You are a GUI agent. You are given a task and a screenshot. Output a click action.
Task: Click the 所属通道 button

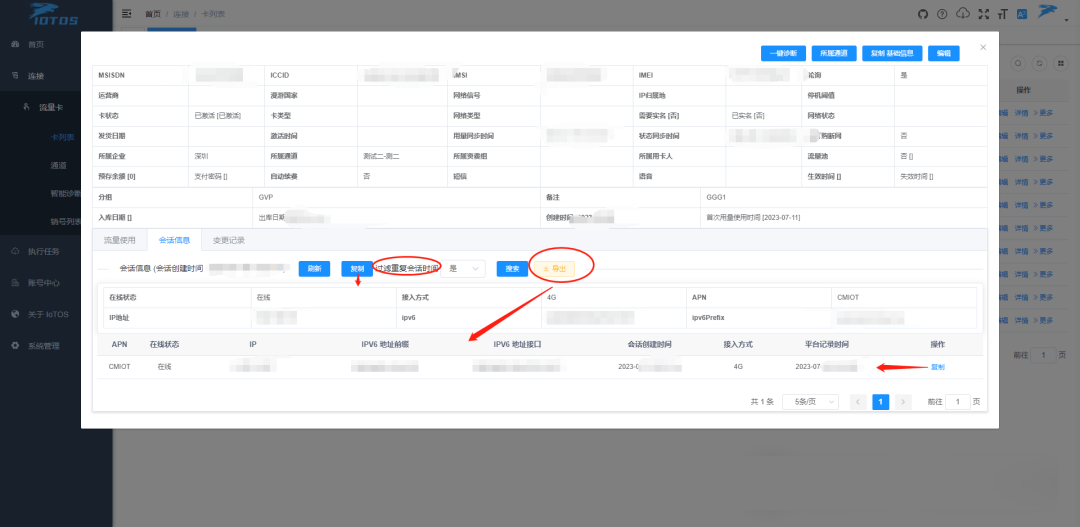[x=833, y=53]
